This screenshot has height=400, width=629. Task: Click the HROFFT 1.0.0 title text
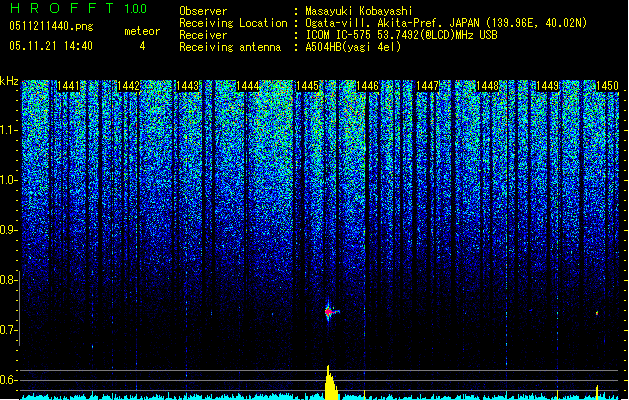point(79,8)
